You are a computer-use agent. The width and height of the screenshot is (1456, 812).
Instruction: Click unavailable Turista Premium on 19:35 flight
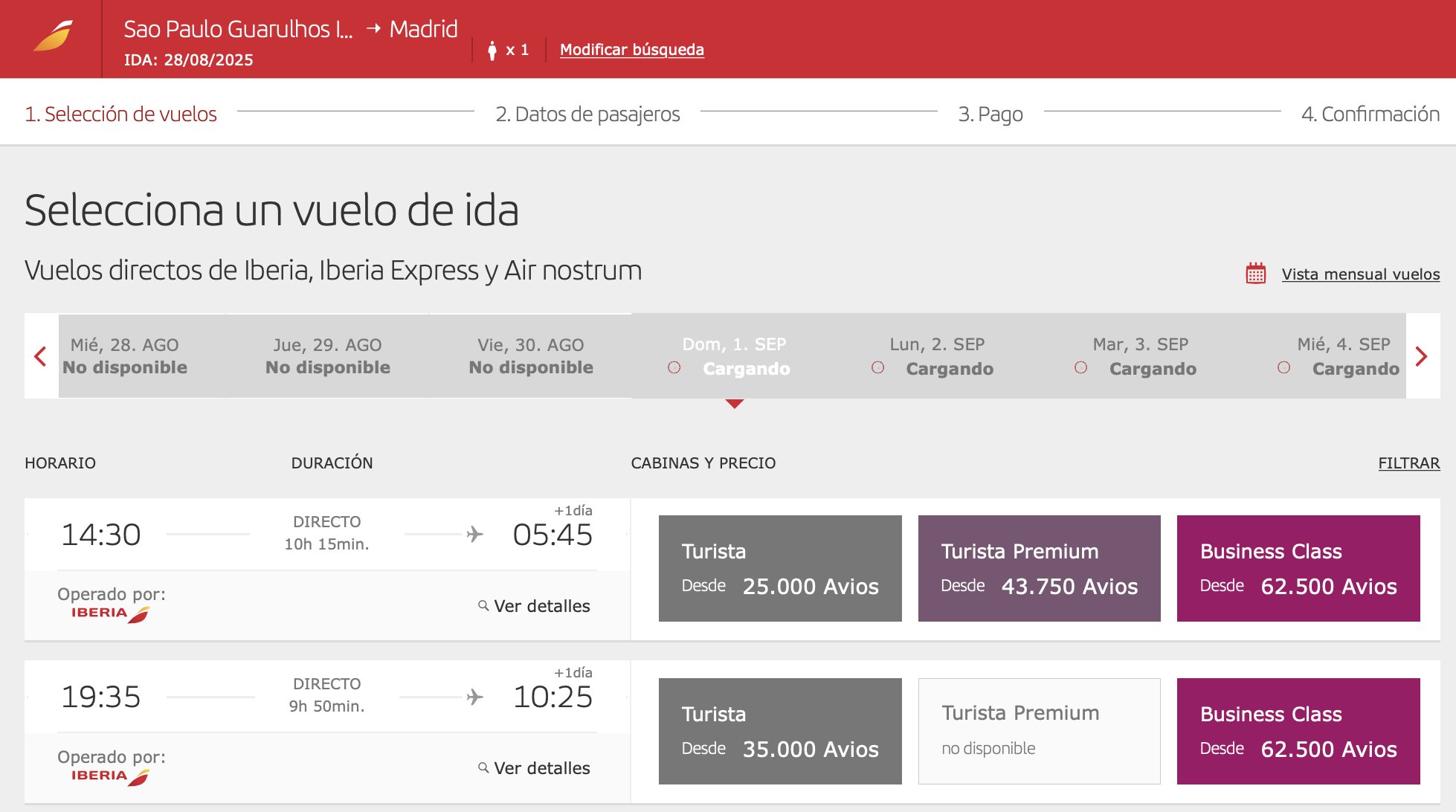(1039, 731)
